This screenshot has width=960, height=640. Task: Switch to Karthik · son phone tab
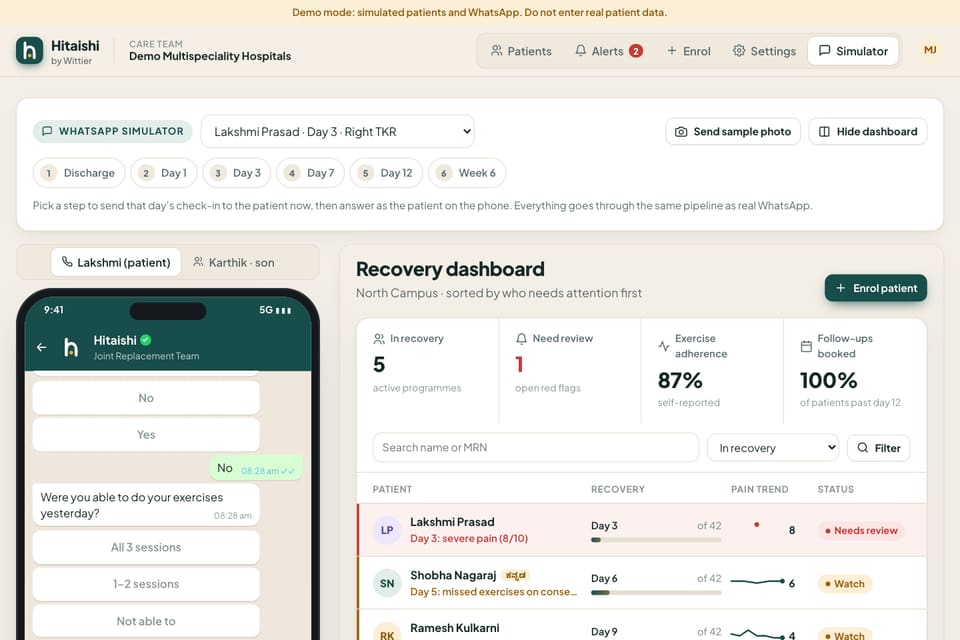(233, 262)
